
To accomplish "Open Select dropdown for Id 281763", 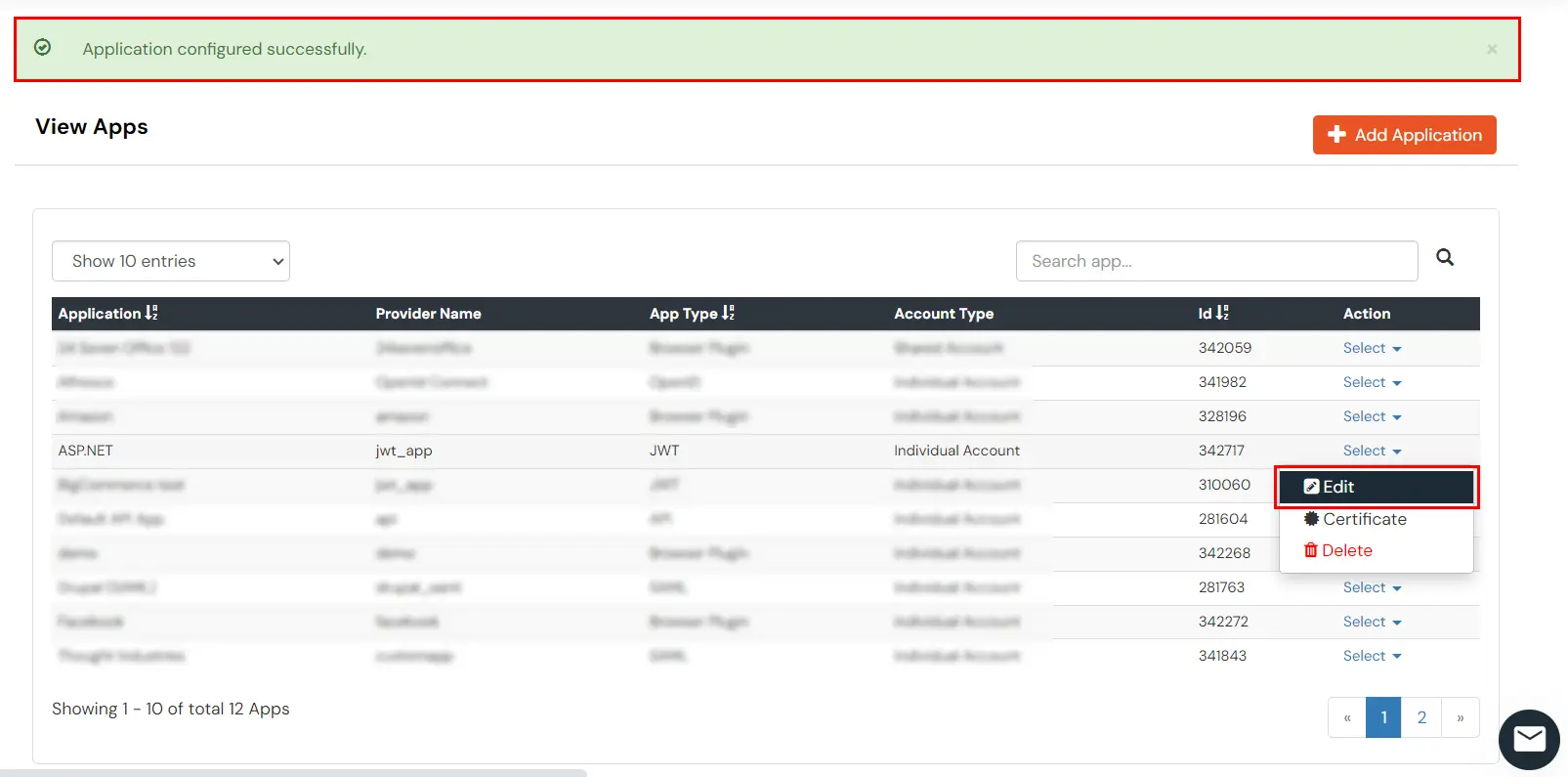I will point(1372,587).
